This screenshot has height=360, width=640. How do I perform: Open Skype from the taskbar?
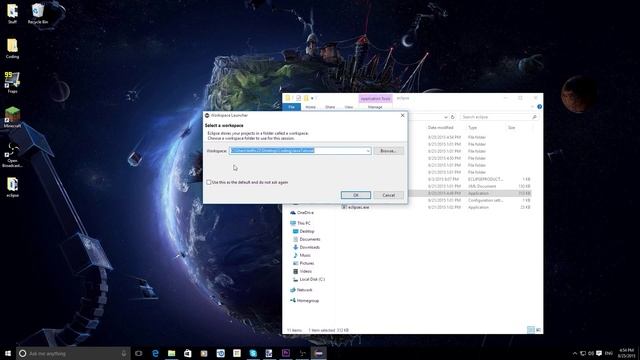coord(253,353)
